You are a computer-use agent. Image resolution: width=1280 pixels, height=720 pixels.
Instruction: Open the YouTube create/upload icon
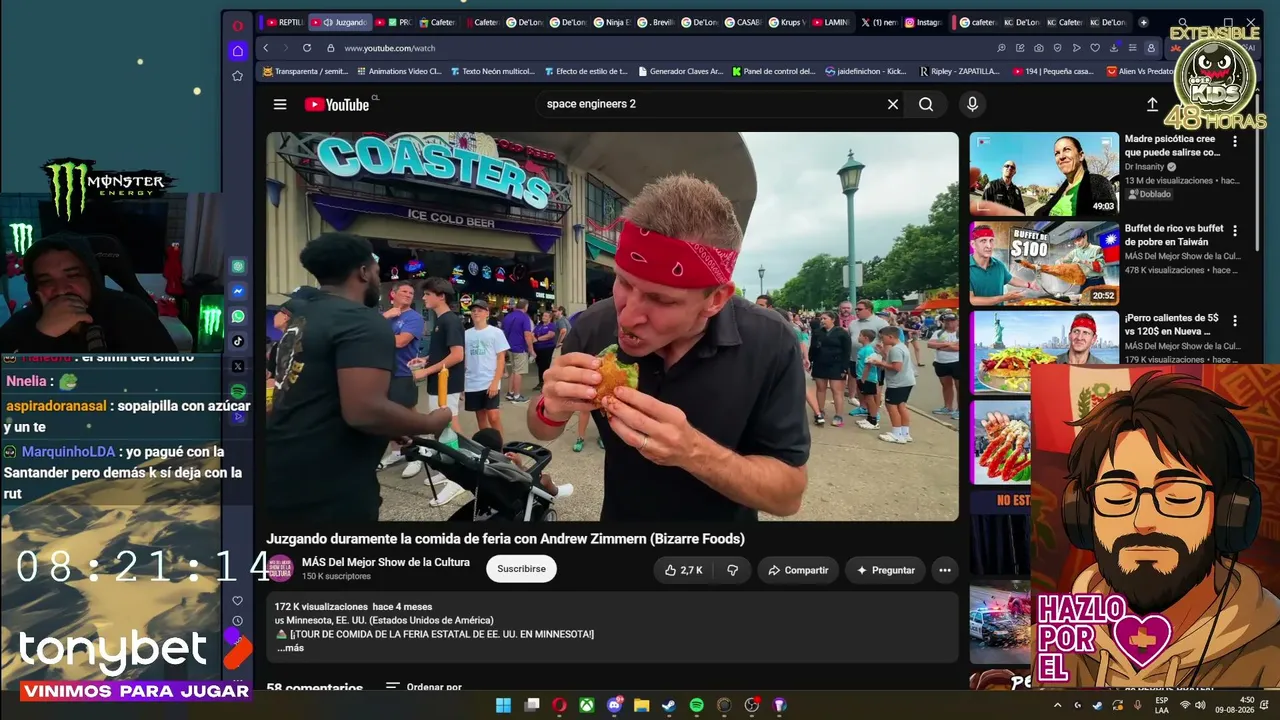(x=1152, y=104)
